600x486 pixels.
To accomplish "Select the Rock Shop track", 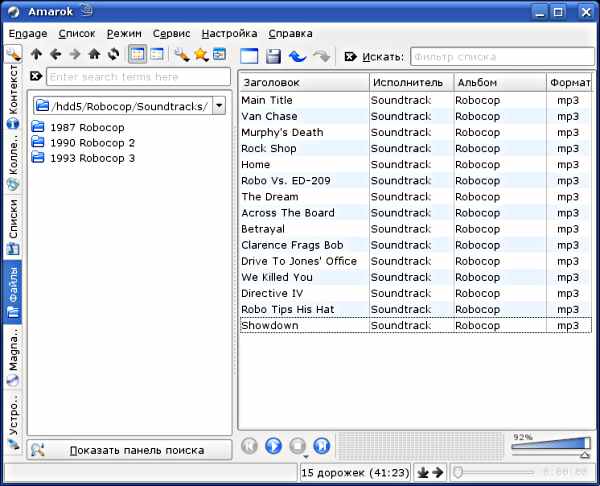I will [415, 148].
